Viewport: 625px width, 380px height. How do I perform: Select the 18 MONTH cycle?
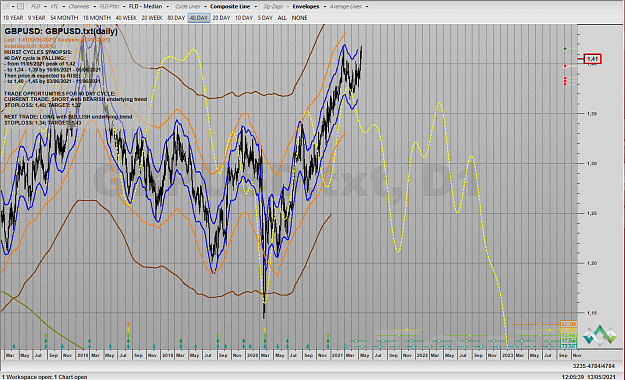(97, 18)
